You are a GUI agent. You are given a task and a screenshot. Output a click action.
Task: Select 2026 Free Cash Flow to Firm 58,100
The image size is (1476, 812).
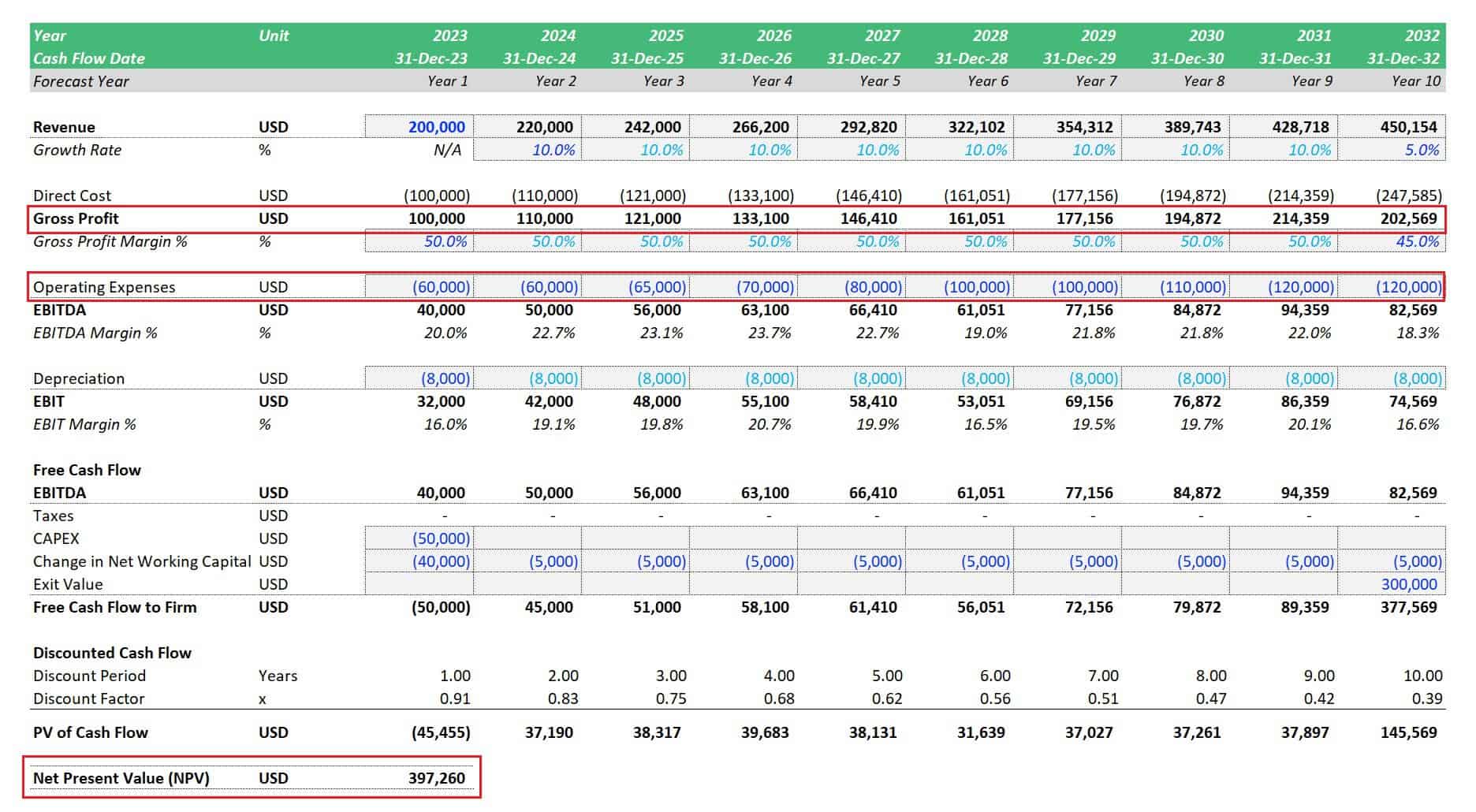(765, 607)
